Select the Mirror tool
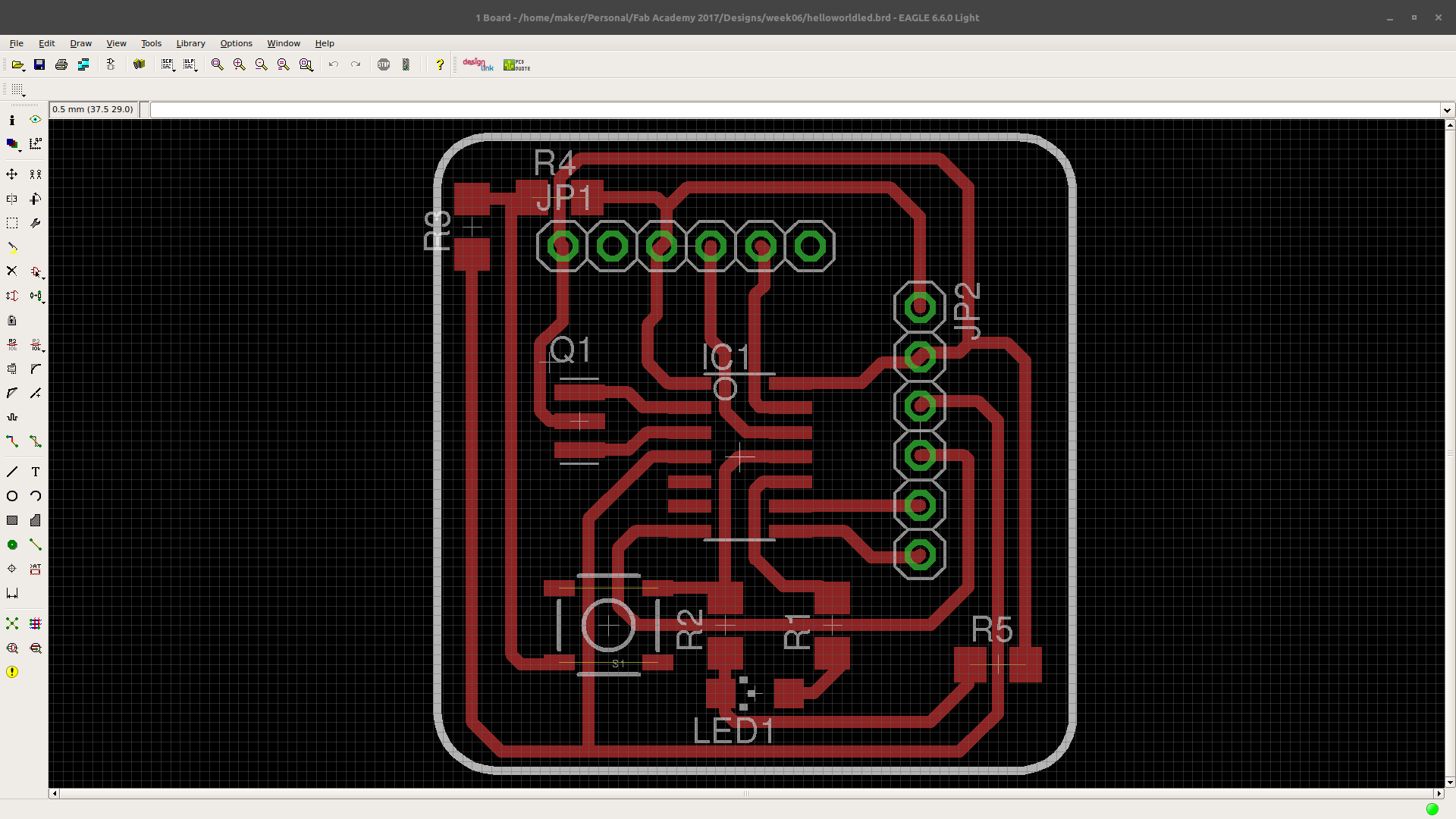The width and height of the screenshot is (1456, 819). pos(12,199)
